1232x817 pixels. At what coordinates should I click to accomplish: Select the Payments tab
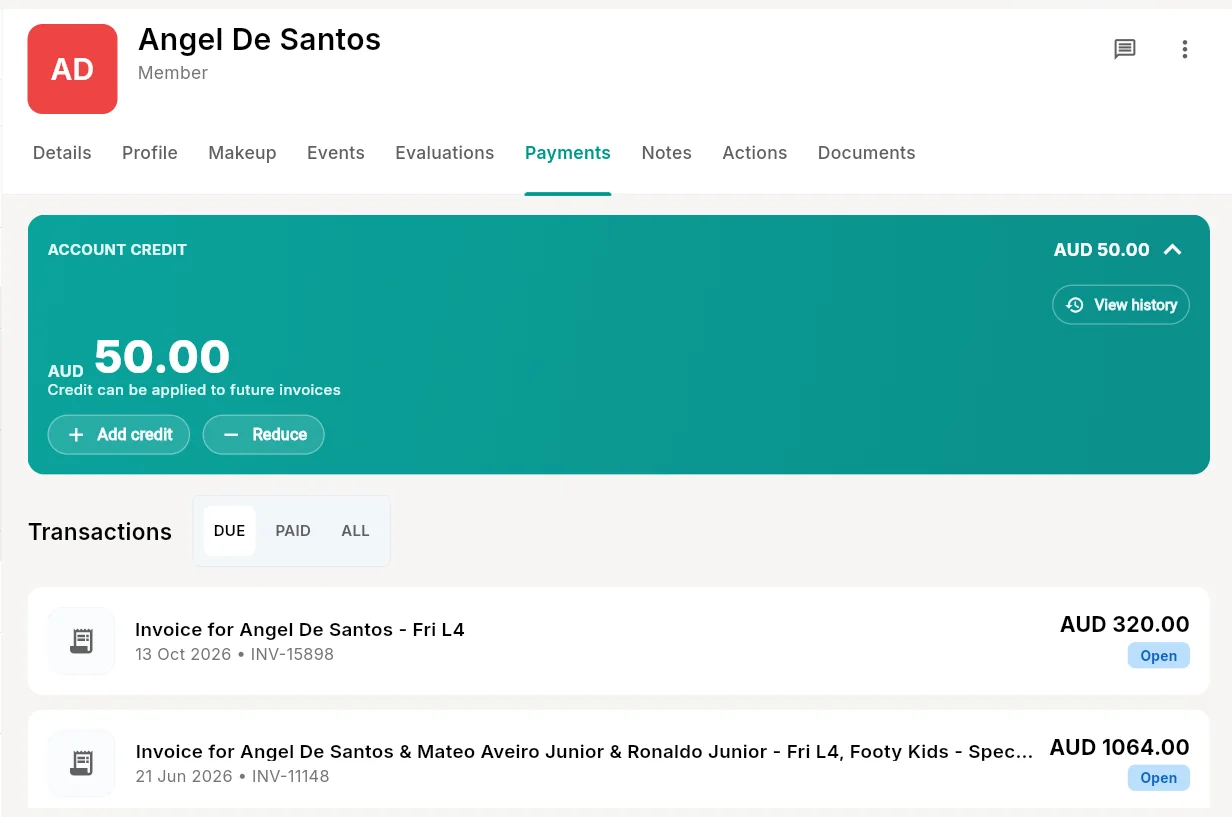568,153
